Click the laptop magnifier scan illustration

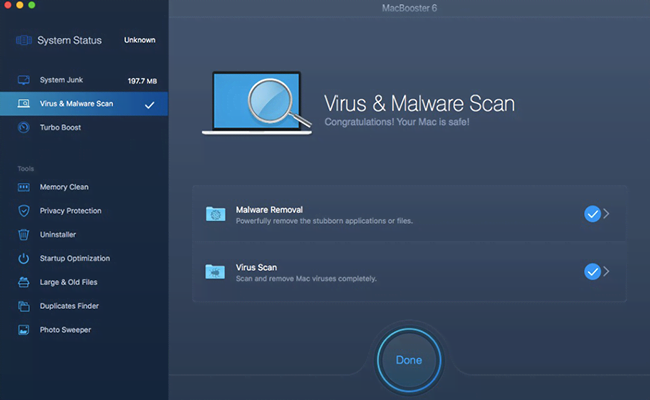(x=257, y=103)
